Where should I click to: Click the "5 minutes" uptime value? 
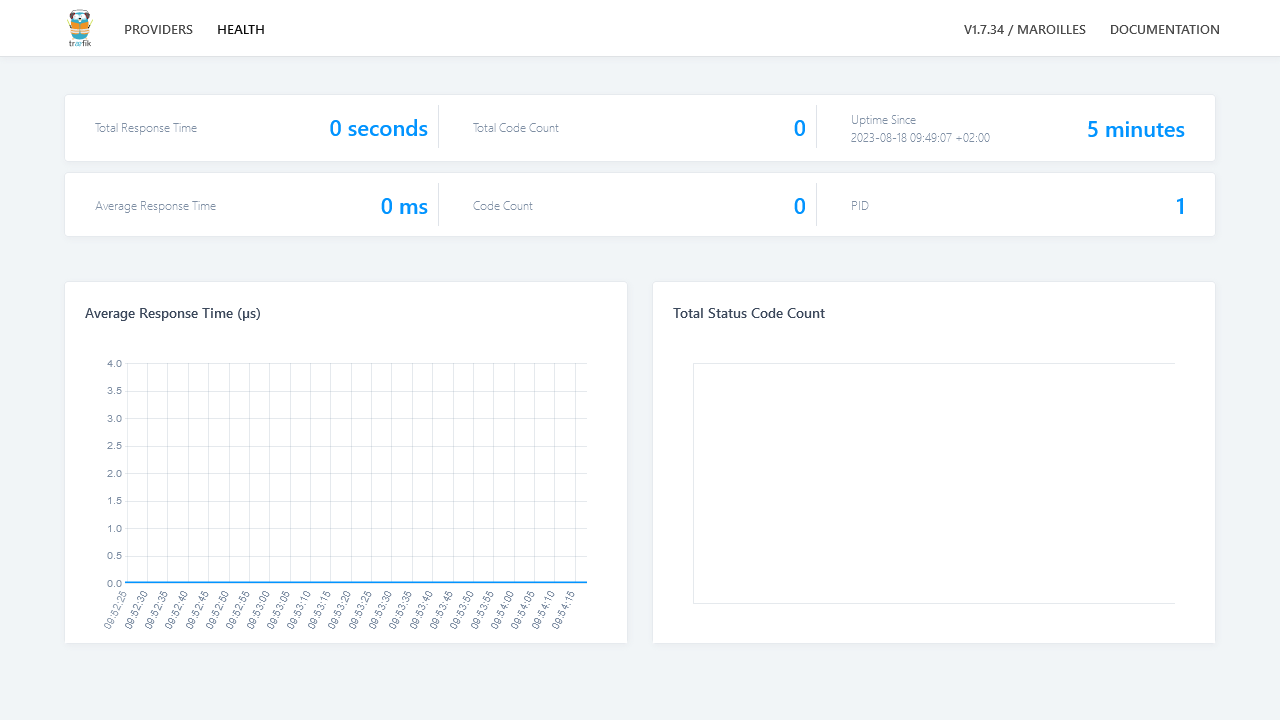pos(1135,129)
